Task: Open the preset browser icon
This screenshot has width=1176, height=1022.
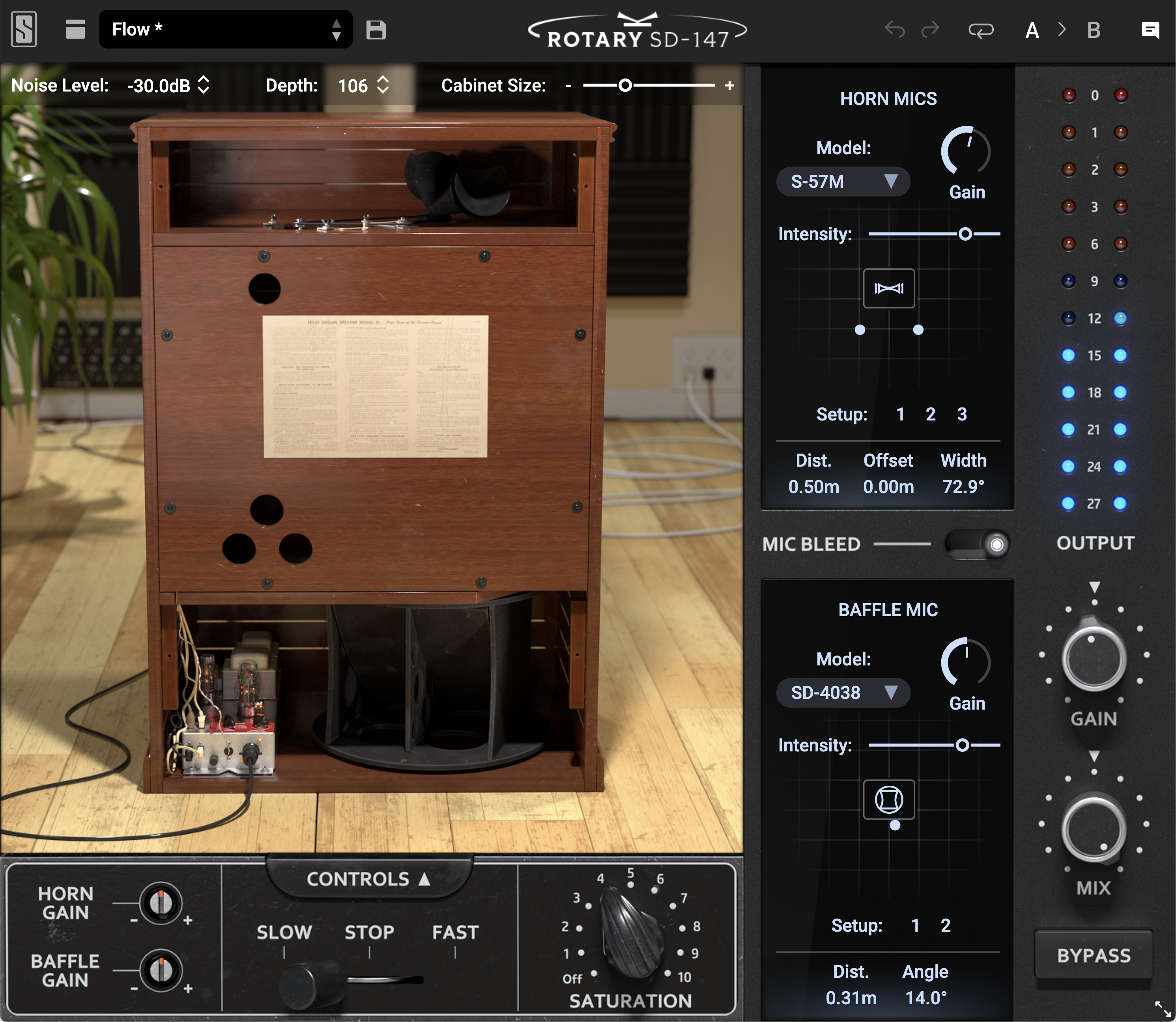Action: coord(75,30)
